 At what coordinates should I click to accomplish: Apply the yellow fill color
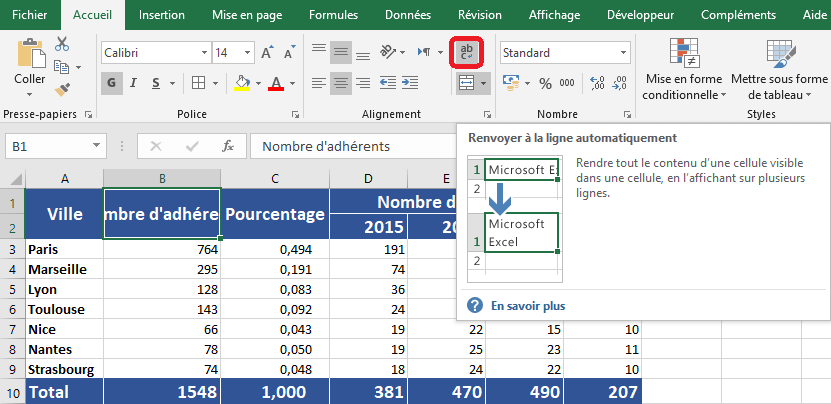(241, 83)
